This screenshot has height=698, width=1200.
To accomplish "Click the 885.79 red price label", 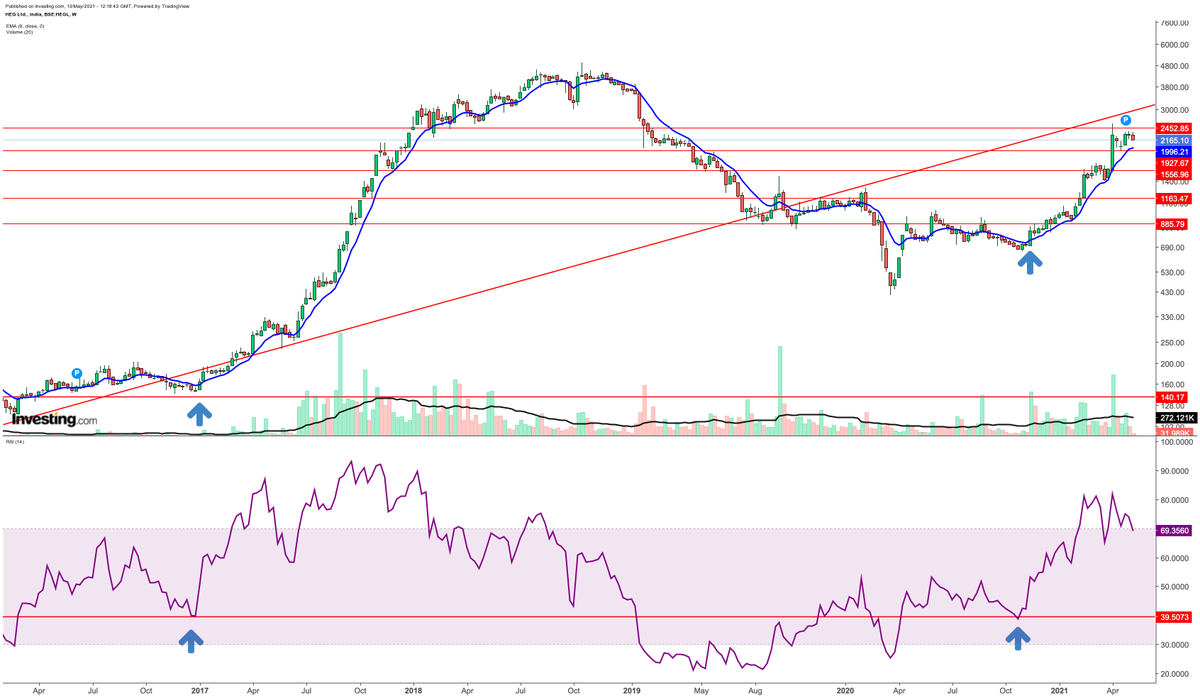I will [x=1173, y=224].
